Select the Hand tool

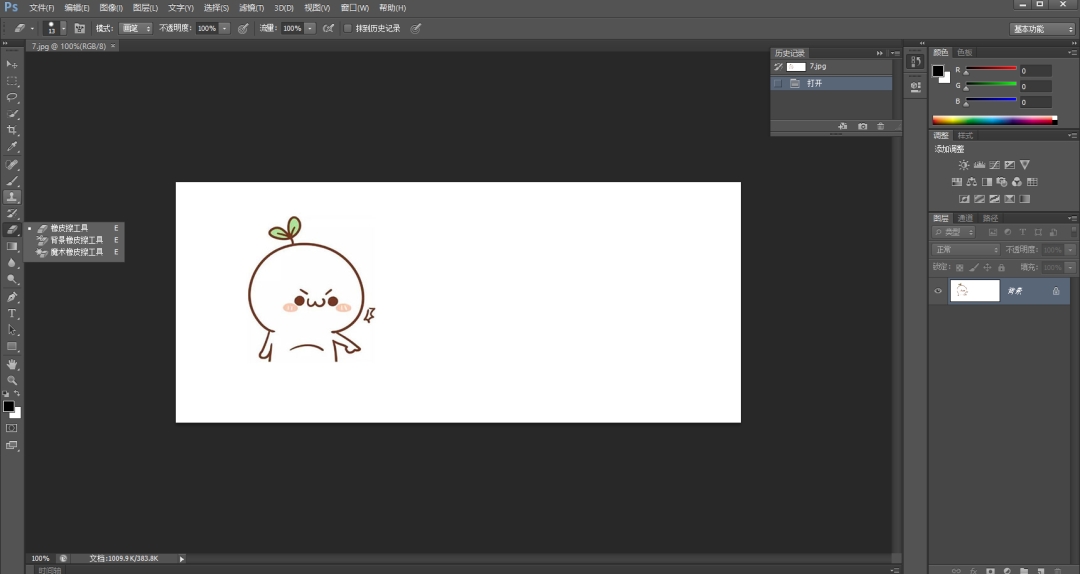[x=12, y=364]
